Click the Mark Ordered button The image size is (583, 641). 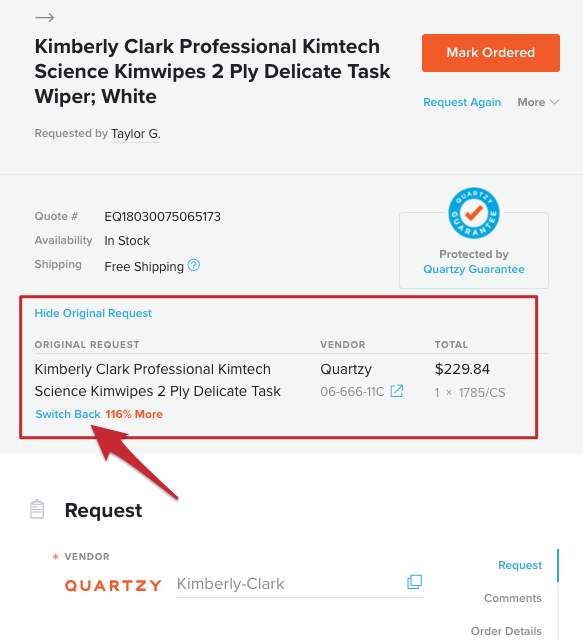click(x=491, y=53)
